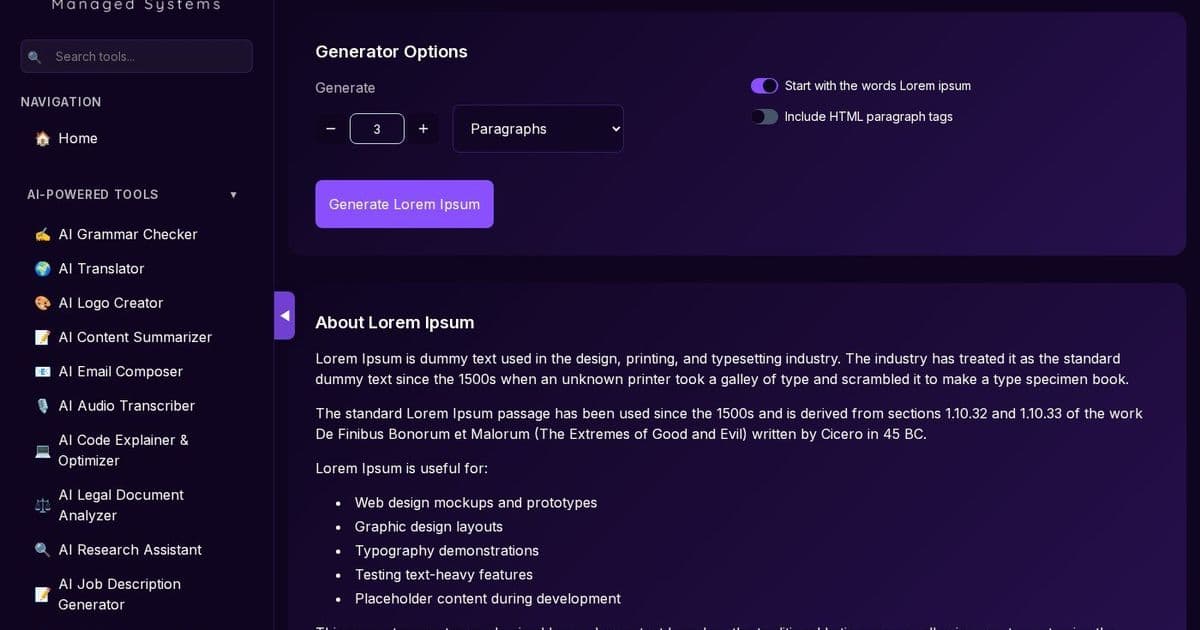1200x630 pixels.
Task: Collapse the AI-Powered Tools section
Action: (233, 194)
